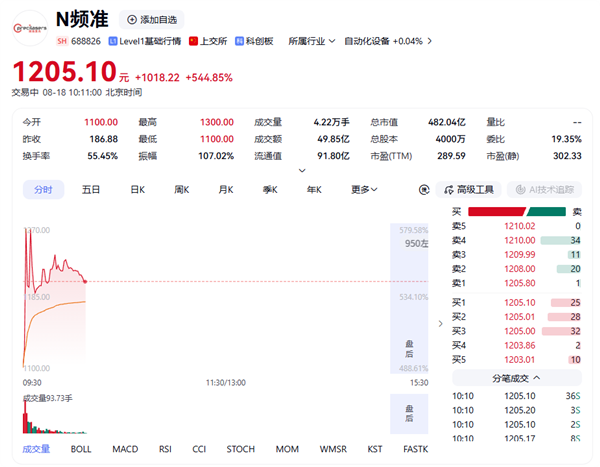This screenshot has width=600, height=467.
Task: Select the 分时 chart tab
Action: 43,189
